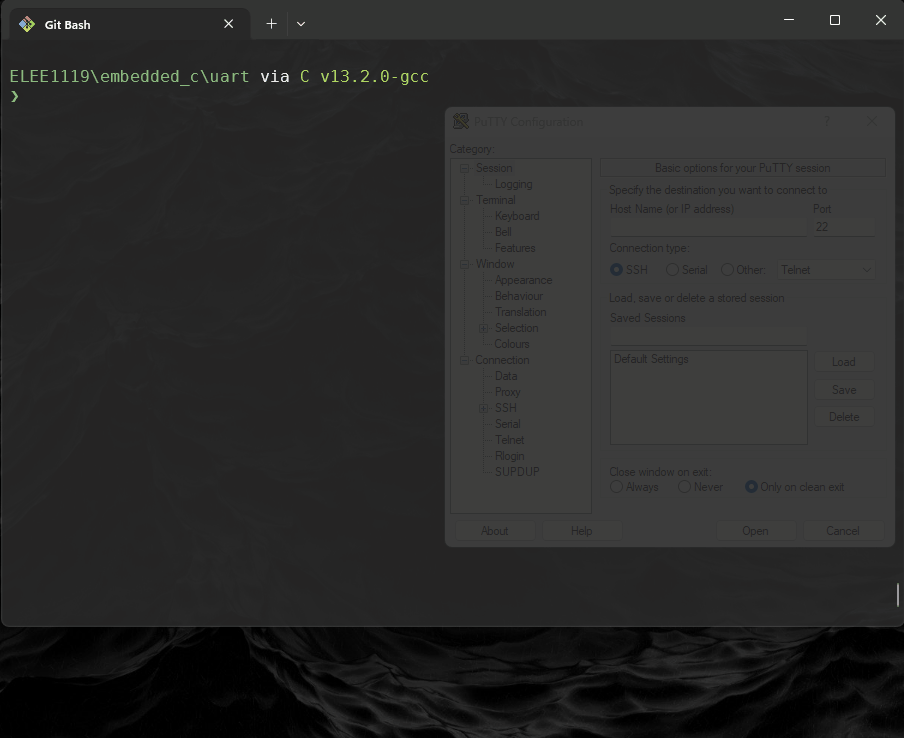The image size is (904, 738).
Task: Close the Git Bash tab
Action: coord(228,24)
